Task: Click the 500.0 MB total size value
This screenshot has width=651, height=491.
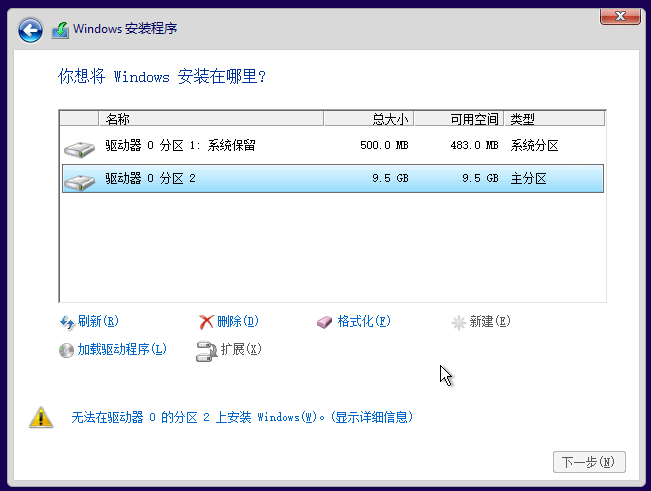Action: [384, 145]
